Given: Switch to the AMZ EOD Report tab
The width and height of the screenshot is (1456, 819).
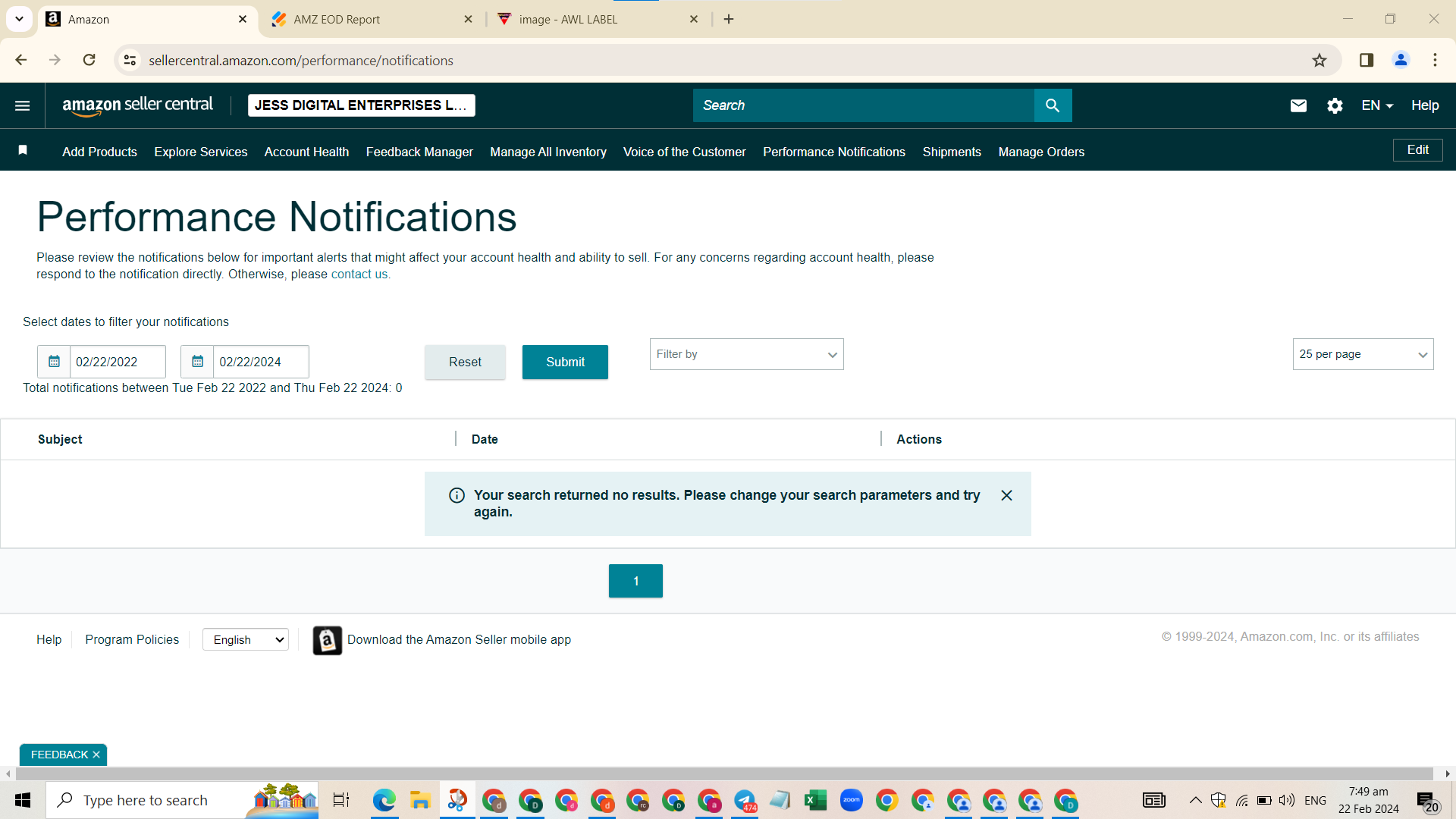Looking at the screenshot, I should pyautogui.click(x=372, y=19).
